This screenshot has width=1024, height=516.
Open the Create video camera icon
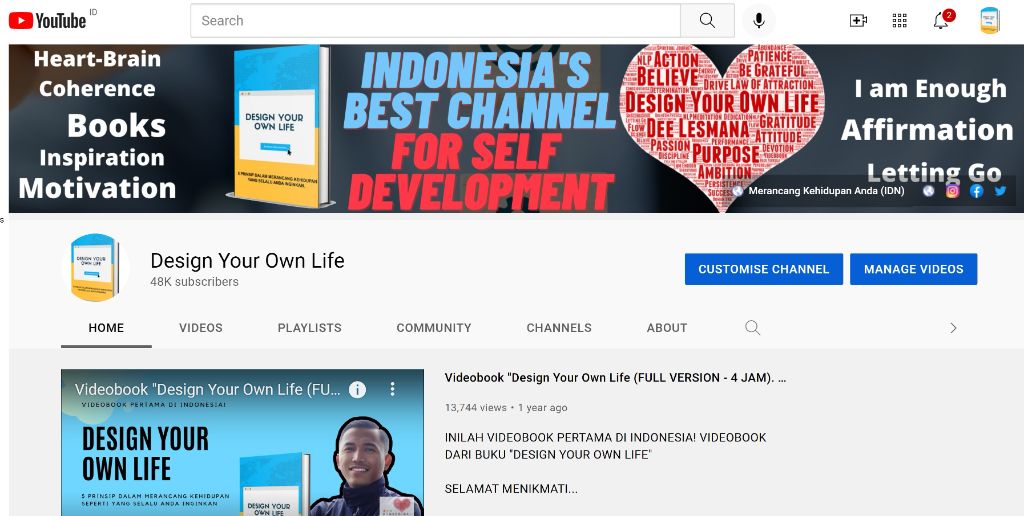click(x=857, y=20)
